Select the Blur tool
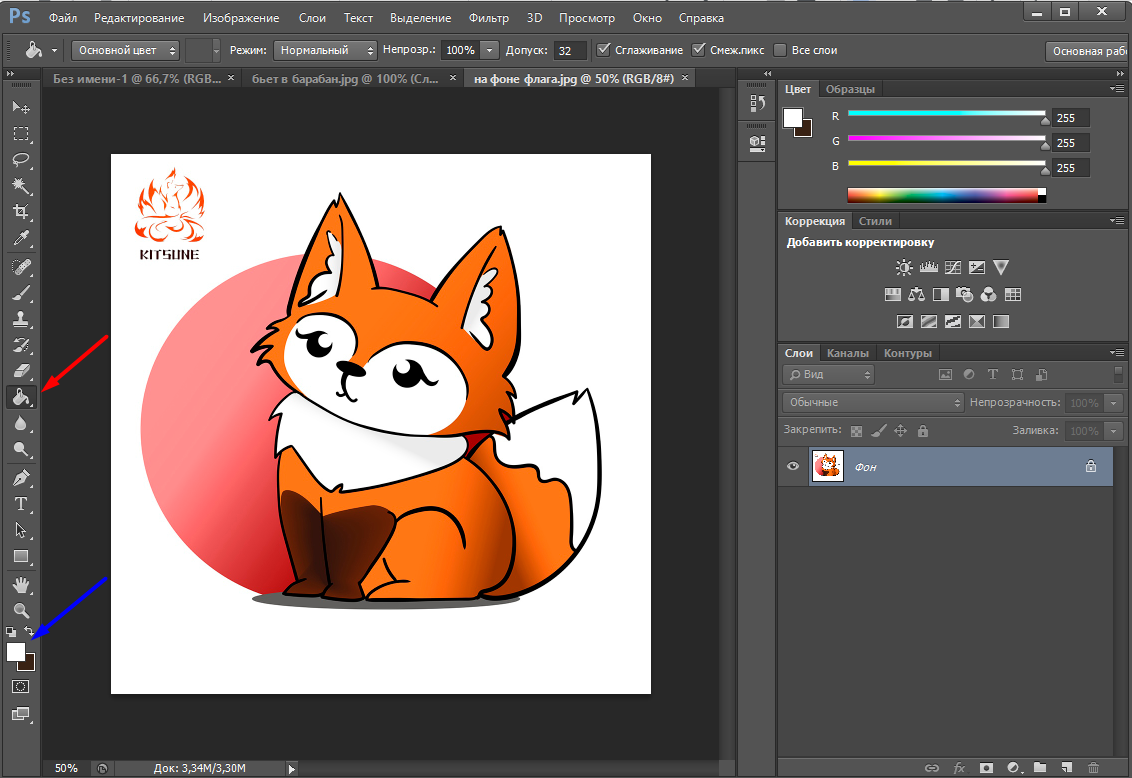 pos(21,424)
